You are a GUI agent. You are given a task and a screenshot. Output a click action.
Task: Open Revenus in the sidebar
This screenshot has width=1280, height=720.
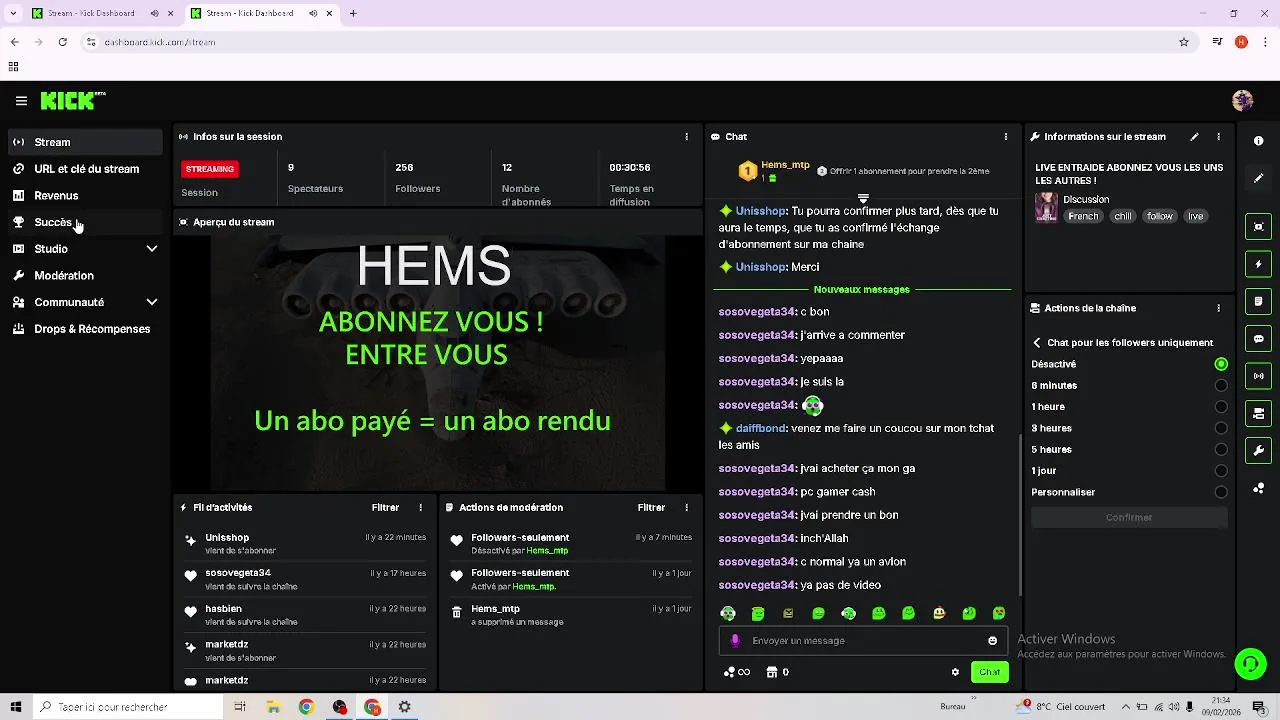point(86,196)
